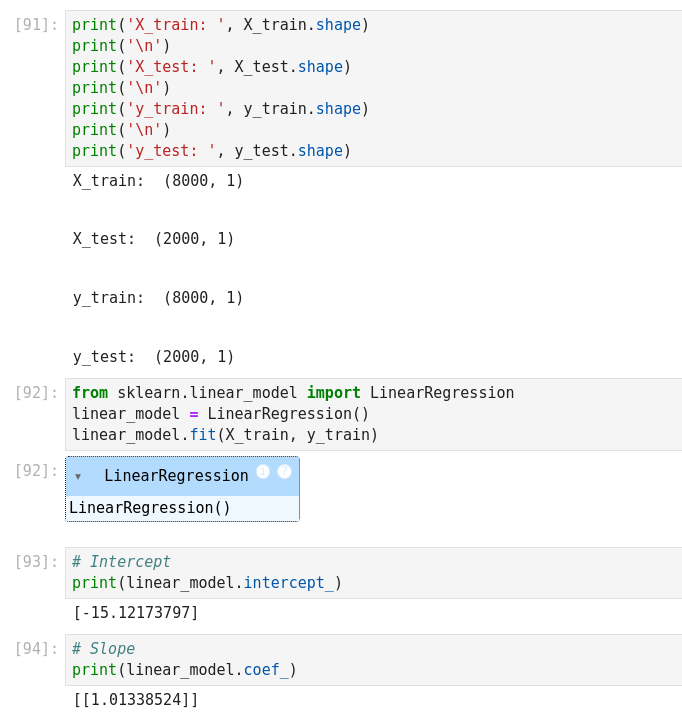The image size is (682, 716).
Task: Click the print y_test shape code line
Action: (211, 151)
